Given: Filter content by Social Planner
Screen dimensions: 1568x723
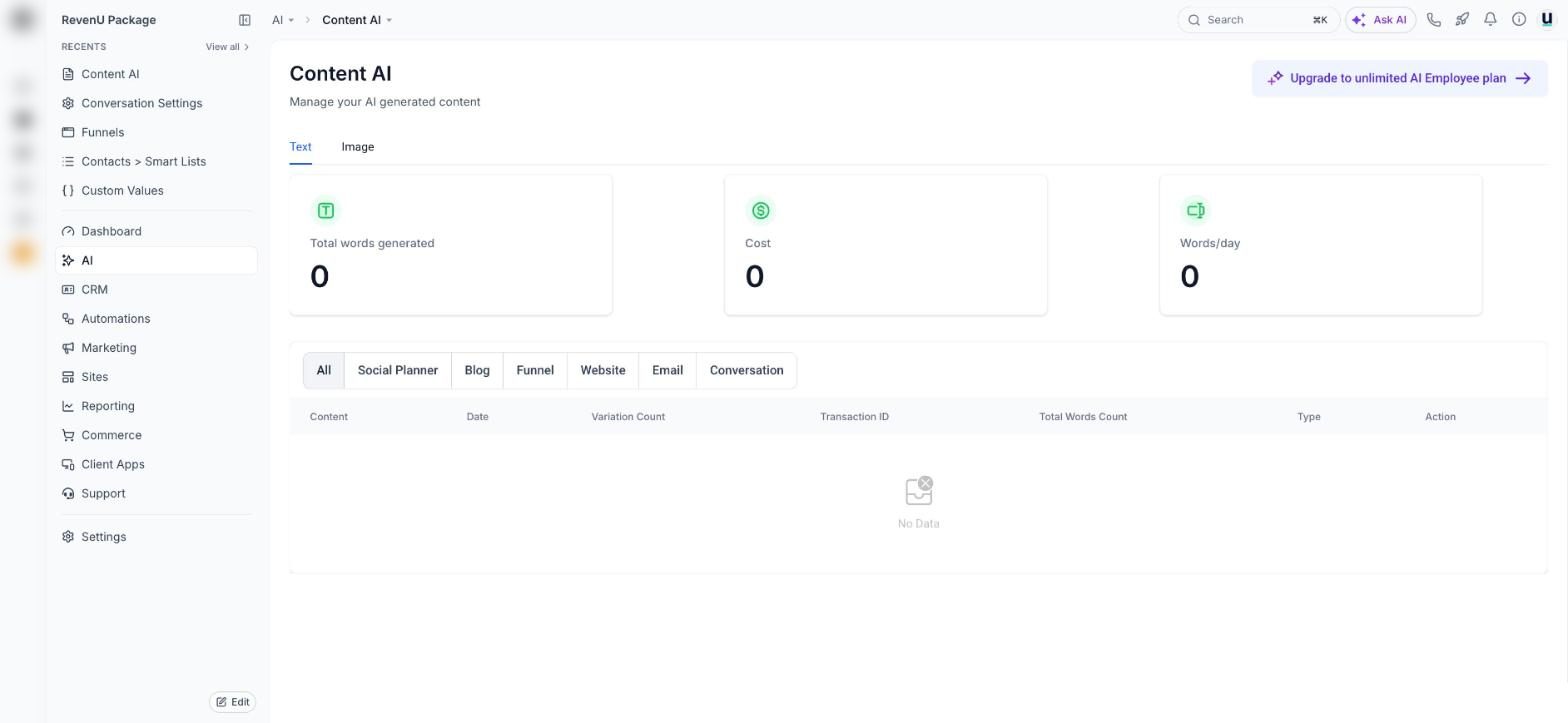Looking at the screenshot, I should (x=397, y=371).
